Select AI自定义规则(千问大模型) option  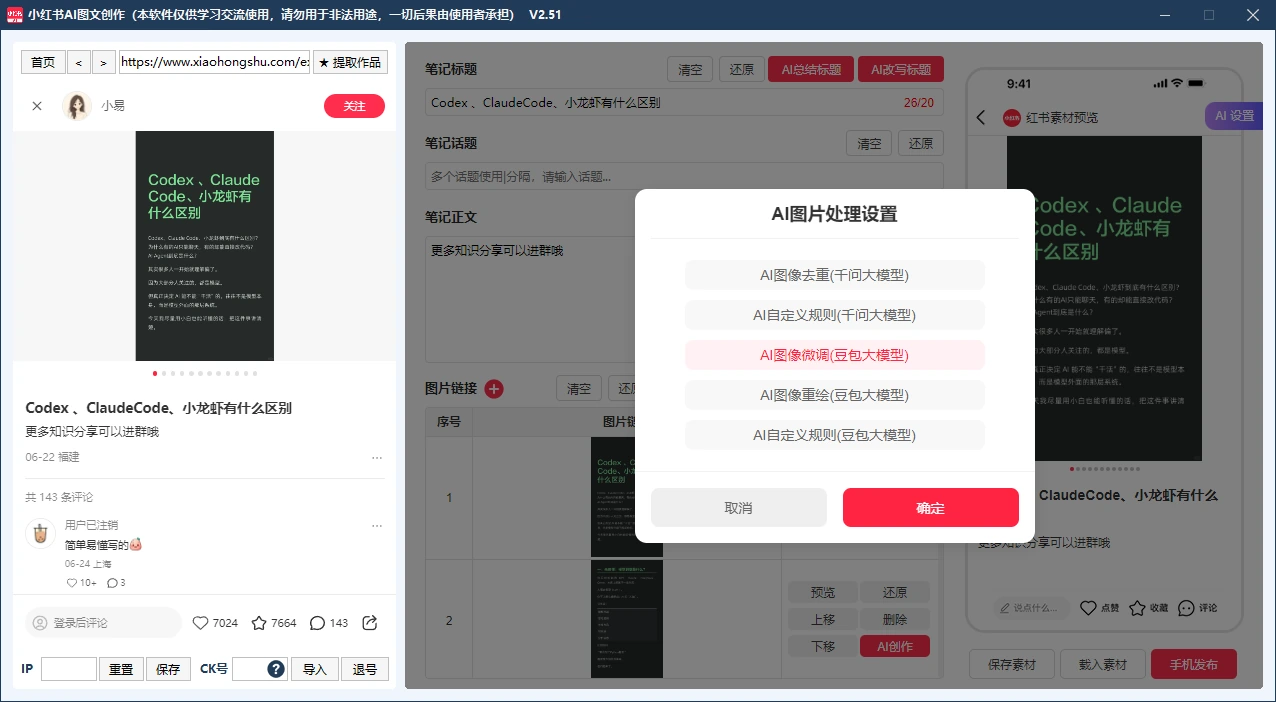point(835,315)
